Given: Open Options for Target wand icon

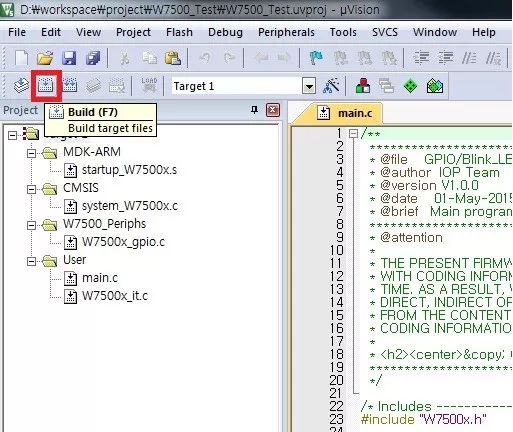Looking at the screenshot, I should click(331, 86).
